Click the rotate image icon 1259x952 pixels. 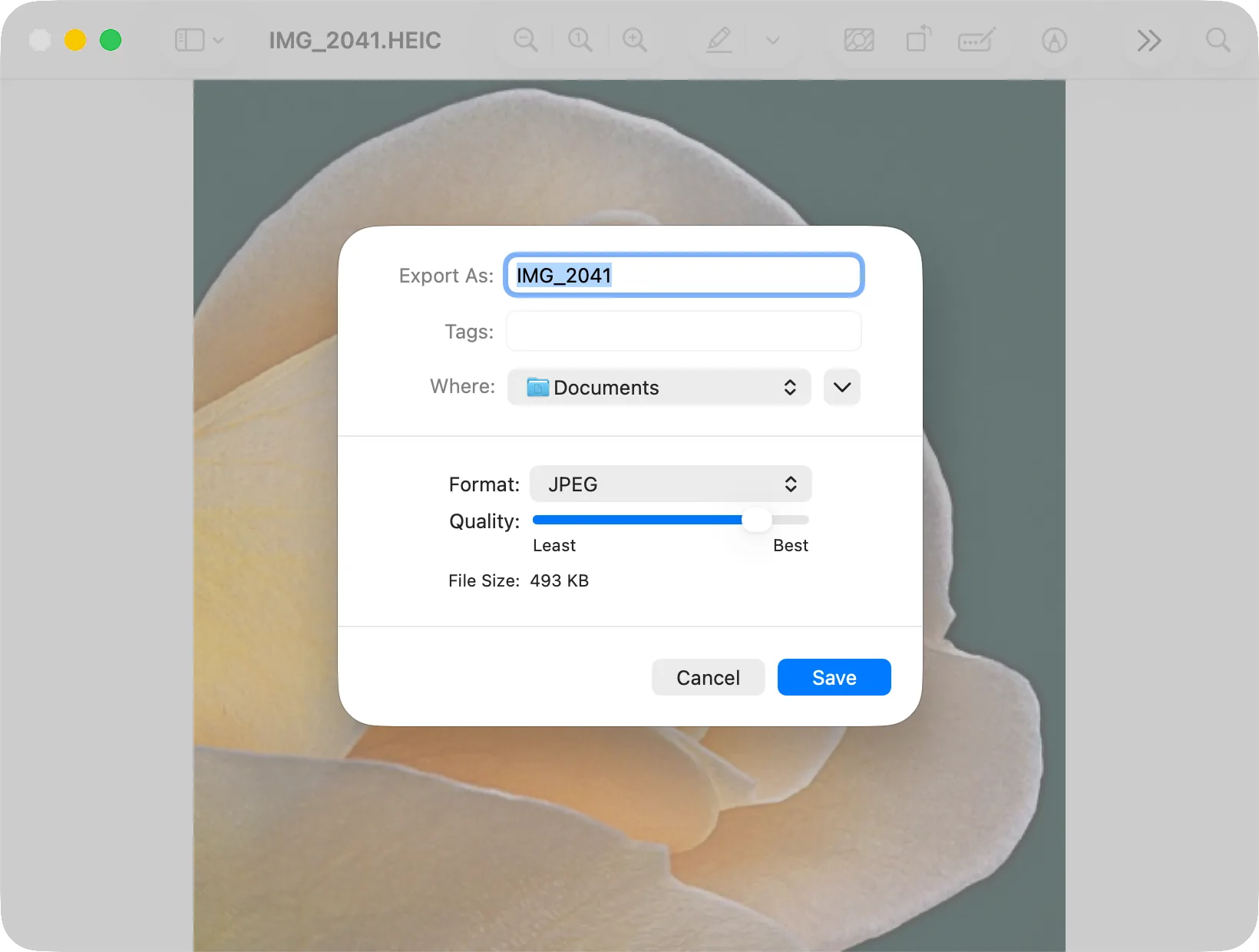click(x=918, y=39)
